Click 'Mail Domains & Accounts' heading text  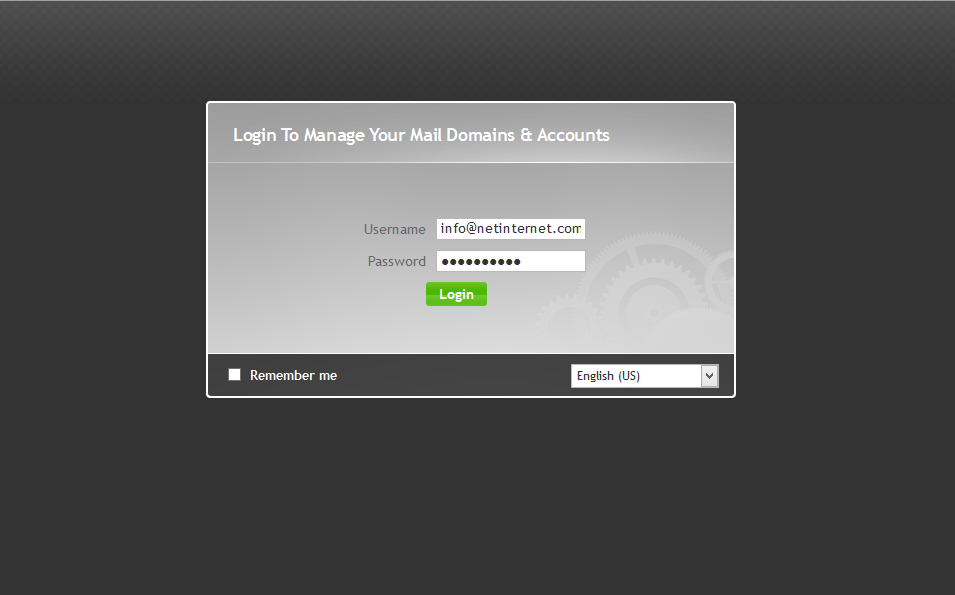coord(508,135)
